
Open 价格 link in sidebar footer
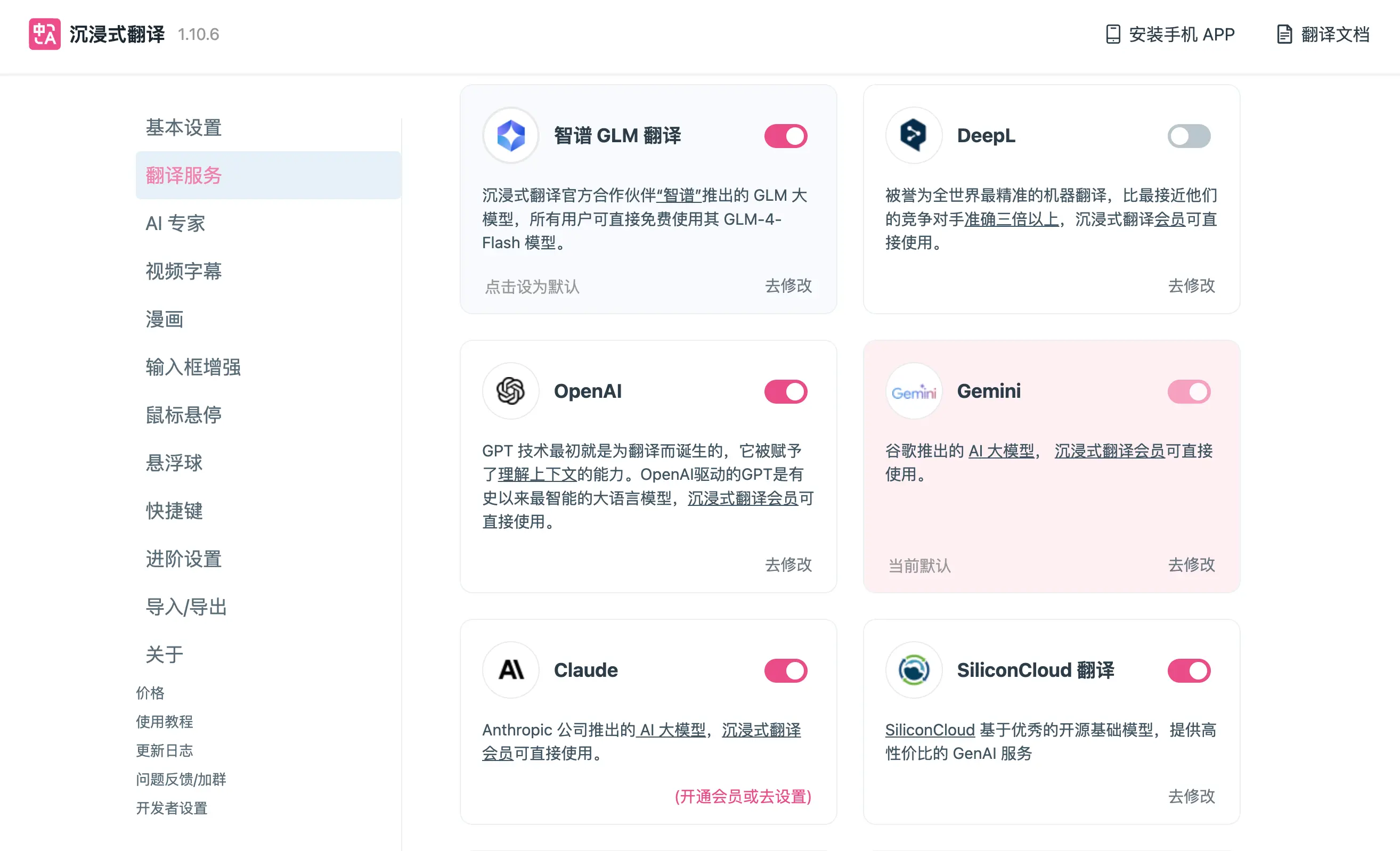coord(150,693)
